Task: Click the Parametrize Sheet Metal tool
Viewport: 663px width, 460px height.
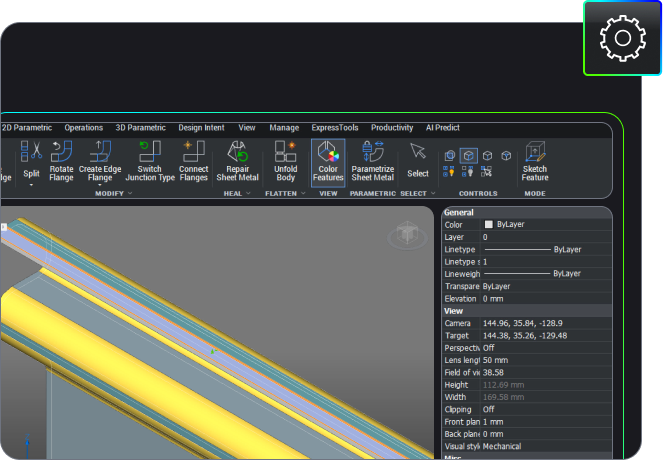Action: click(373, 160)
